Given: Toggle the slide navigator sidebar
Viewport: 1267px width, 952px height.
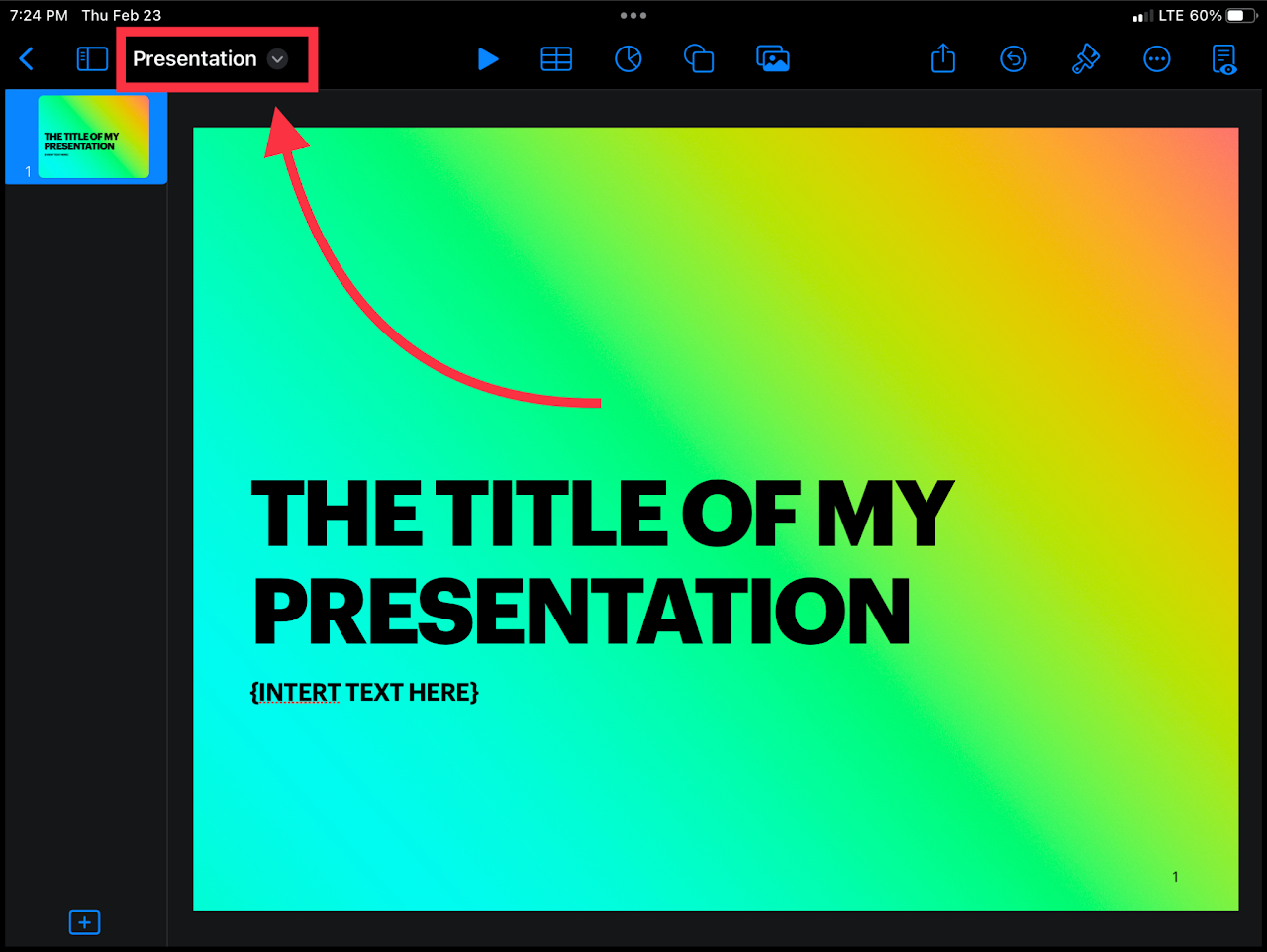Looking at the screenshot, I should click(x=92, y=59).
